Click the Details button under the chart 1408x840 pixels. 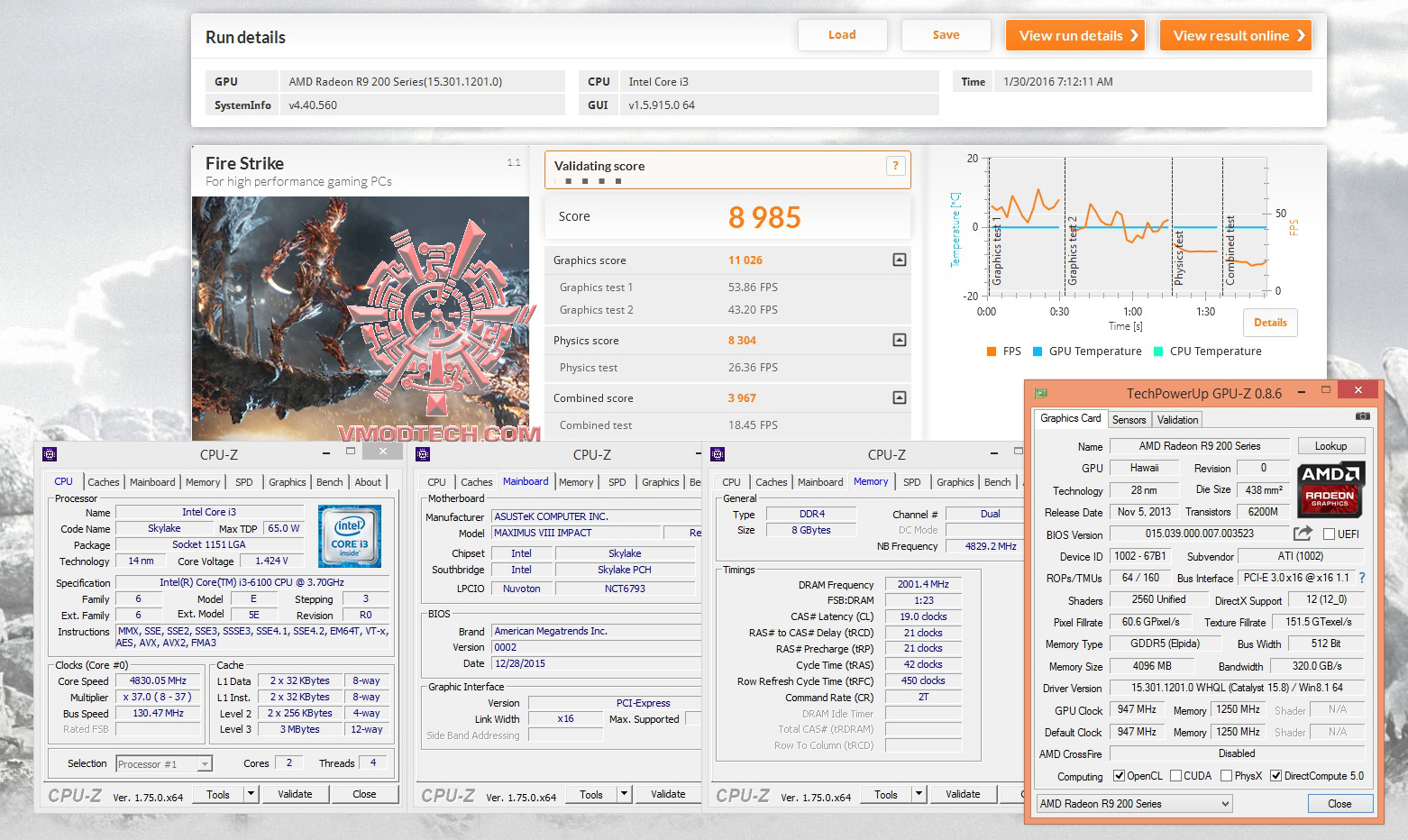point(1270,323)
